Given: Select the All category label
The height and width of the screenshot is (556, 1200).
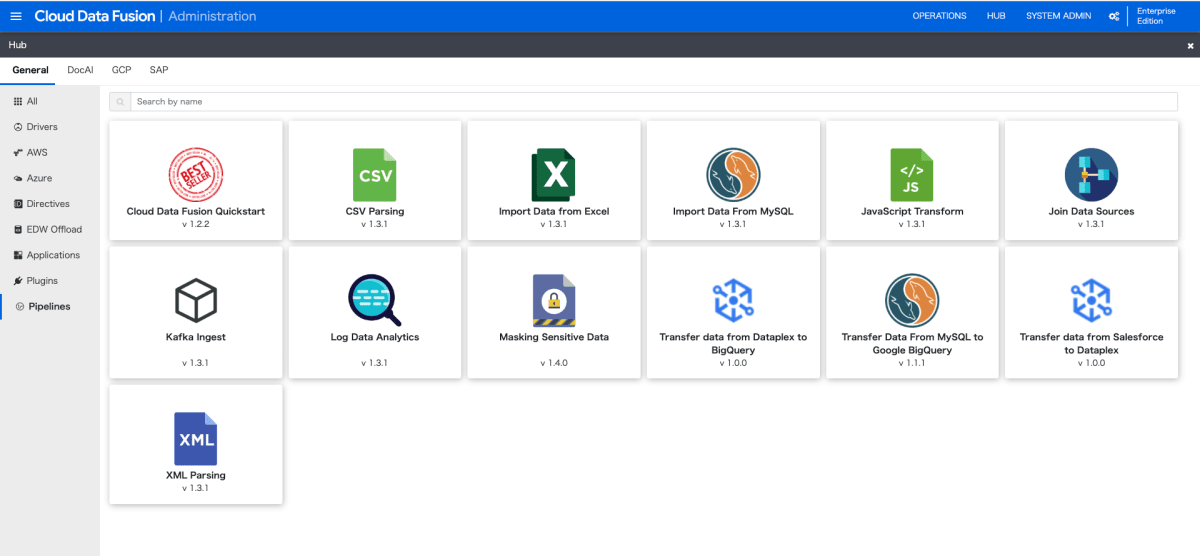Looking at the screenshot, I should click(32, 101).
